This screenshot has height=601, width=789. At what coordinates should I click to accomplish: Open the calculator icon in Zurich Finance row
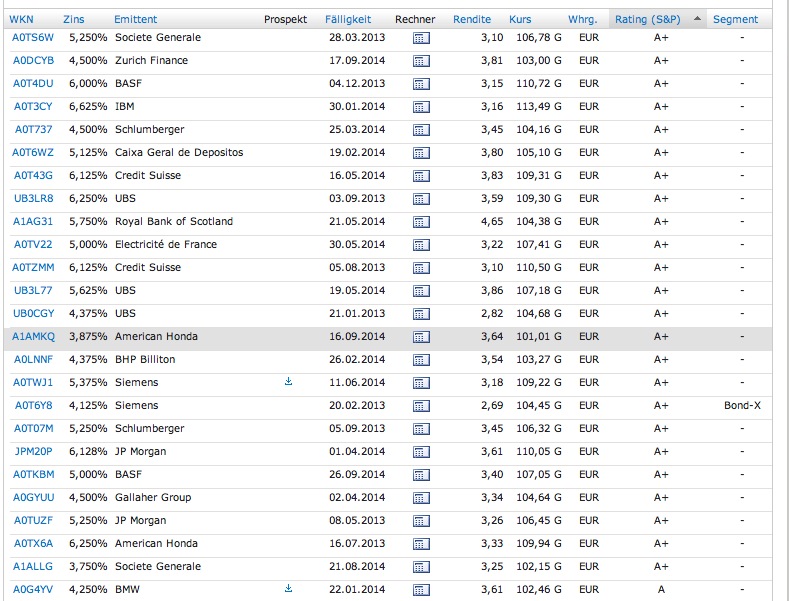click(x=421, y=61)
